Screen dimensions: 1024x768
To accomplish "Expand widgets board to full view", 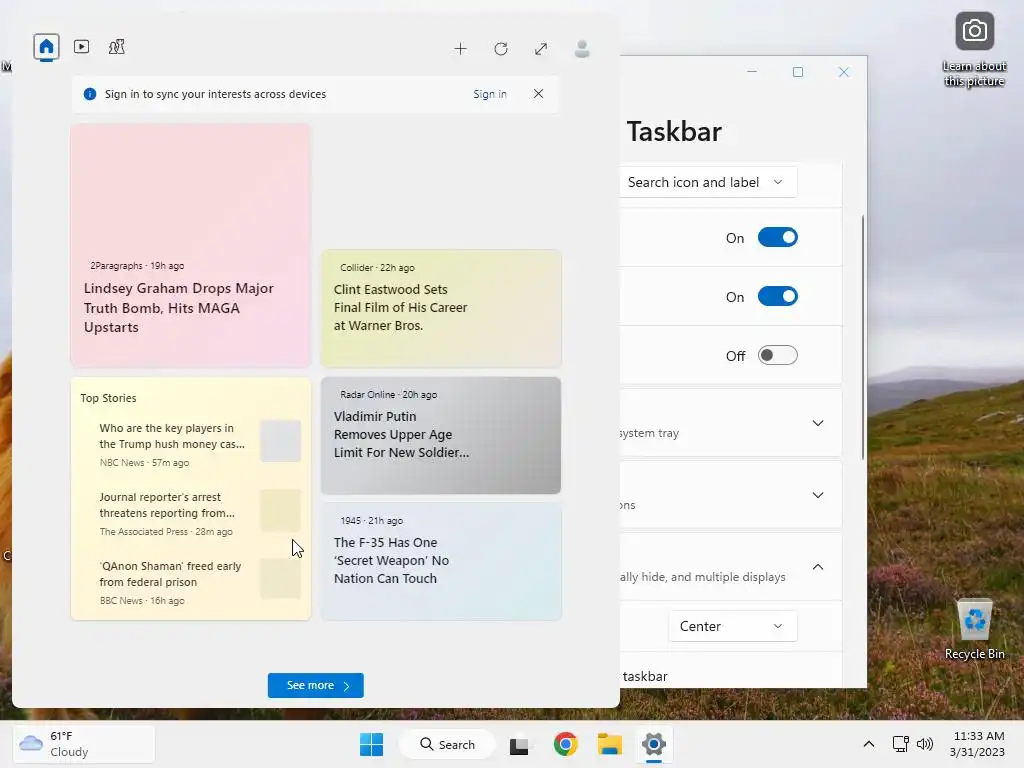I will coord(541,49).
